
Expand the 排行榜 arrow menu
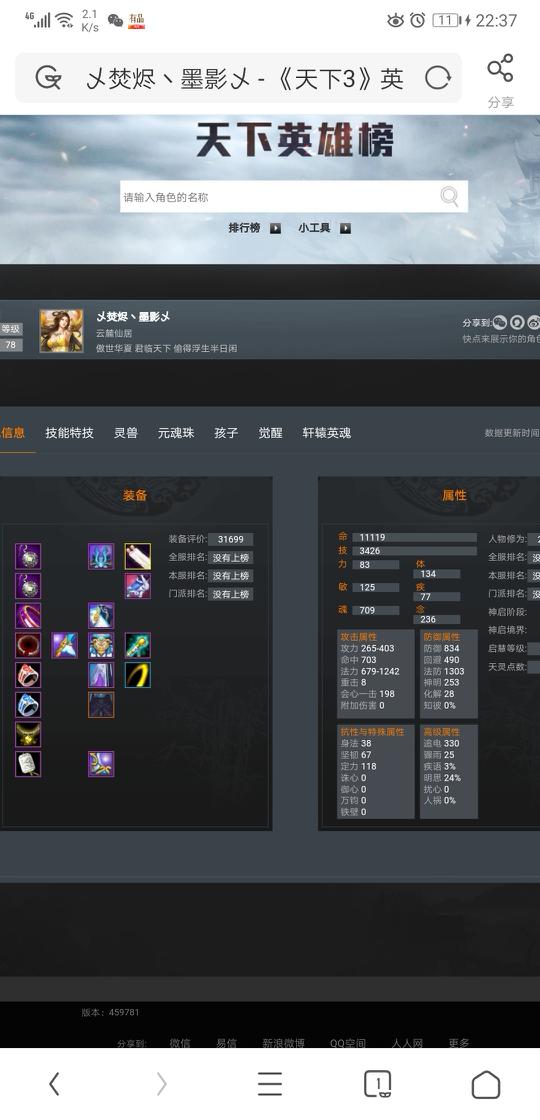[276, 229]
